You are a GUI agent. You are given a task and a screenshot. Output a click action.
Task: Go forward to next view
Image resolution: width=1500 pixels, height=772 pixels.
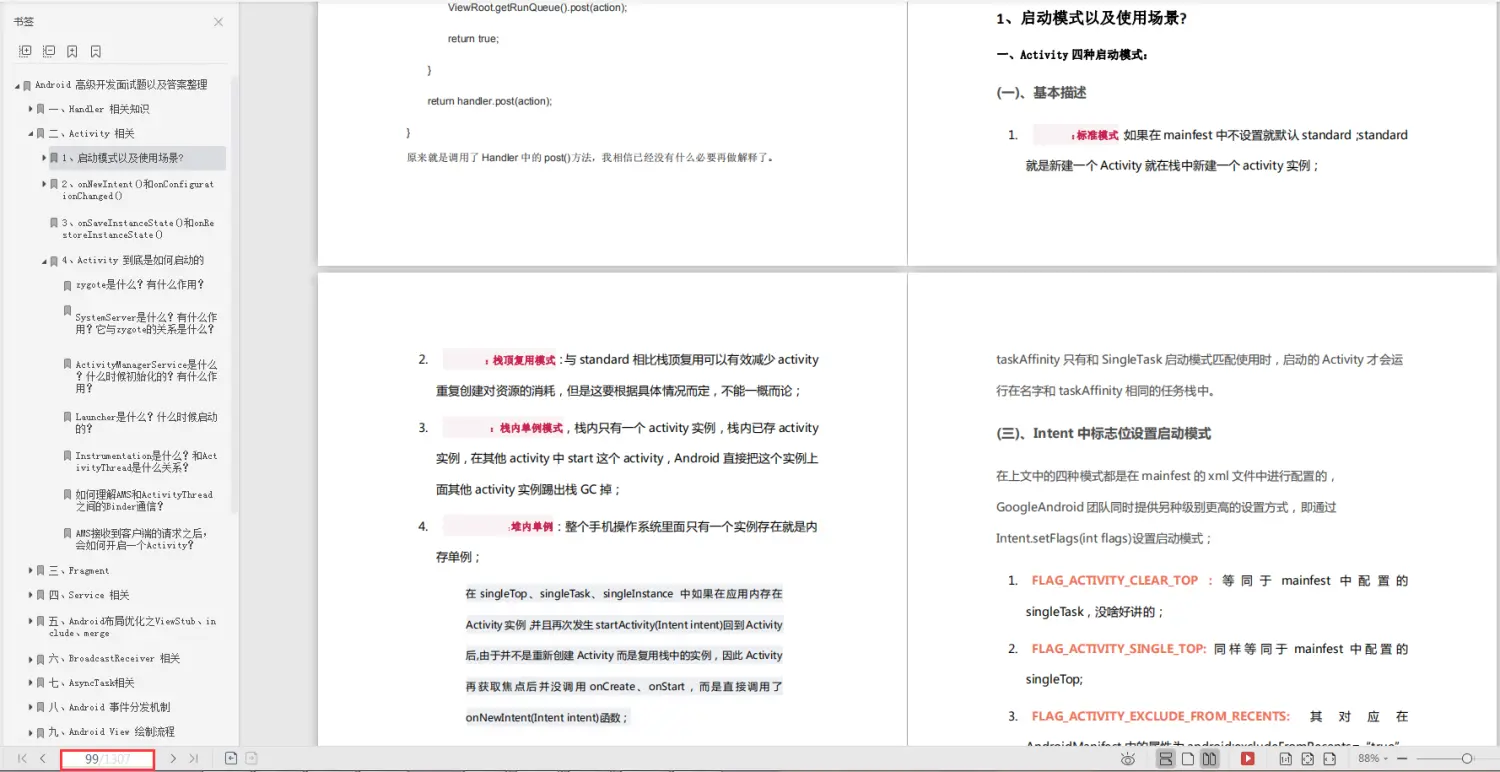(x=252, y=759)
